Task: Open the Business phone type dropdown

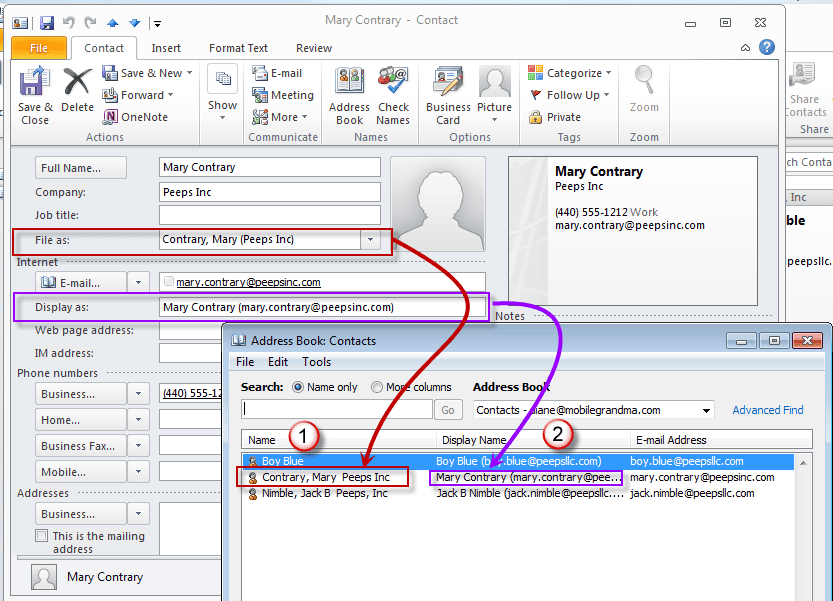Action: [x=139, y=394]
